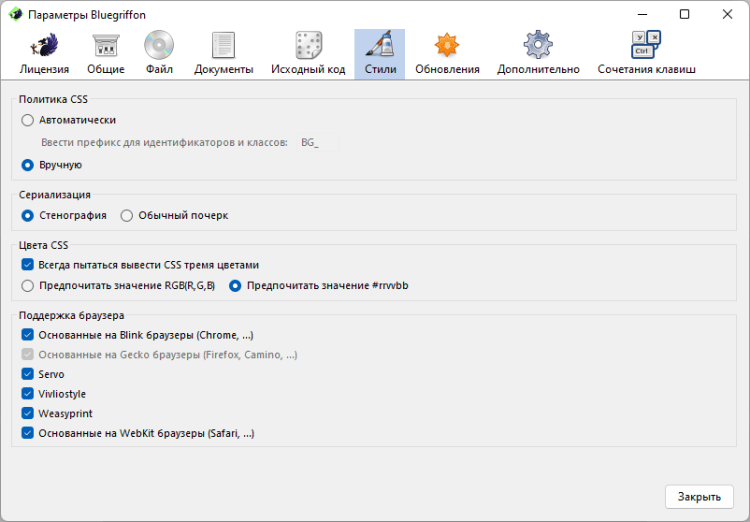Screen dimensions: 750x522
Task: Click the BG_ prefix input field
Action: point(318,143)
